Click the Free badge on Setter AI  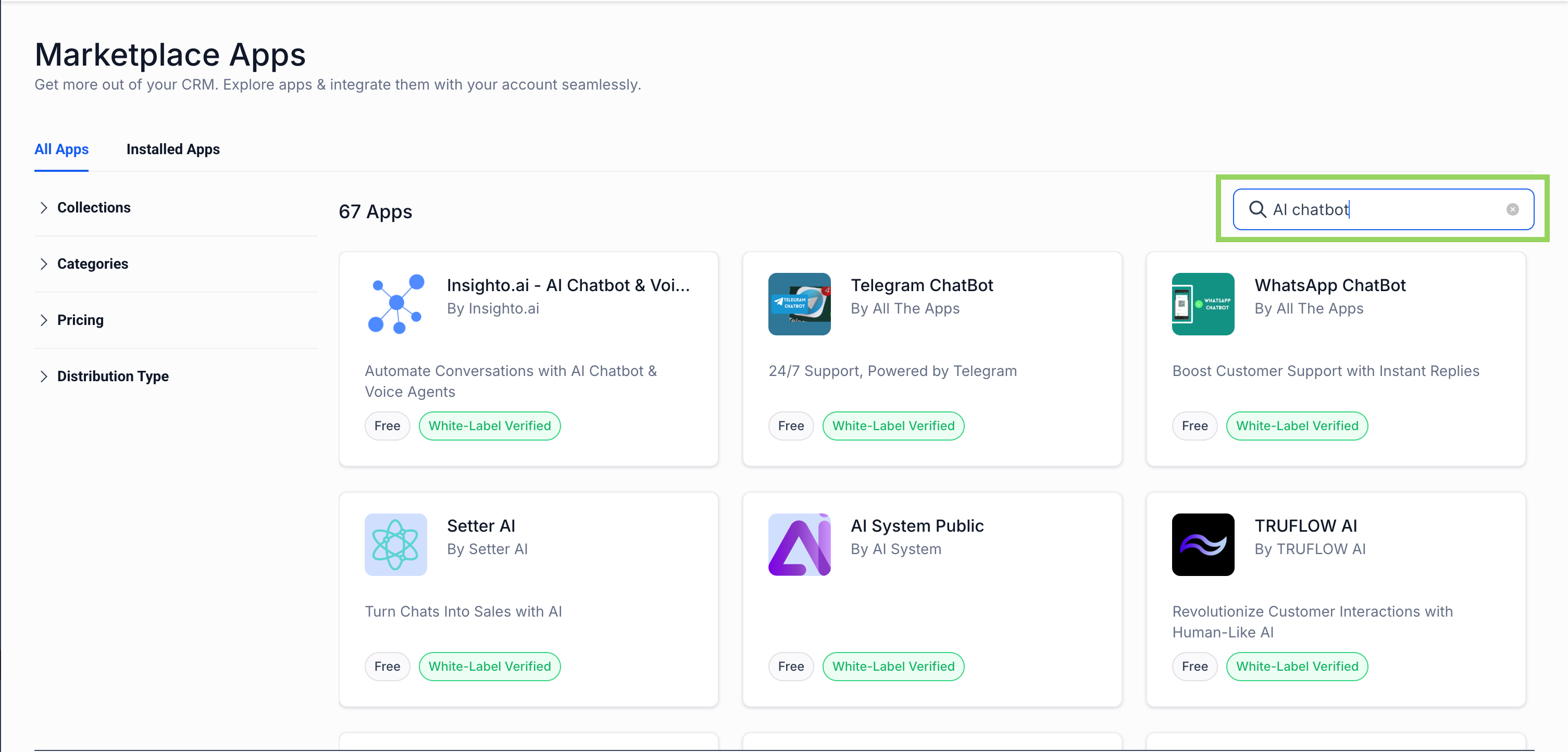pos(387,666)
